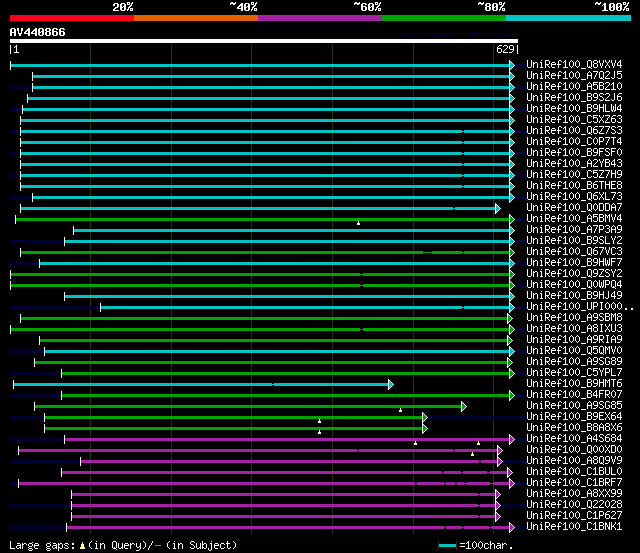
Task: Click the arrowhead ending the B9HMT6 bar
Action: pos(391,384)
